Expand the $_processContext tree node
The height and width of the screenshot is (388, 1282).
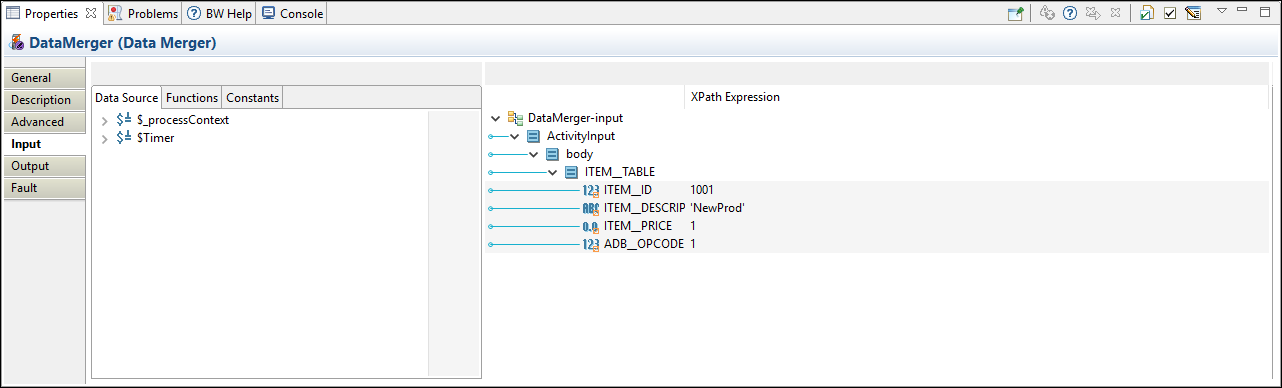(x=105, y=120)
